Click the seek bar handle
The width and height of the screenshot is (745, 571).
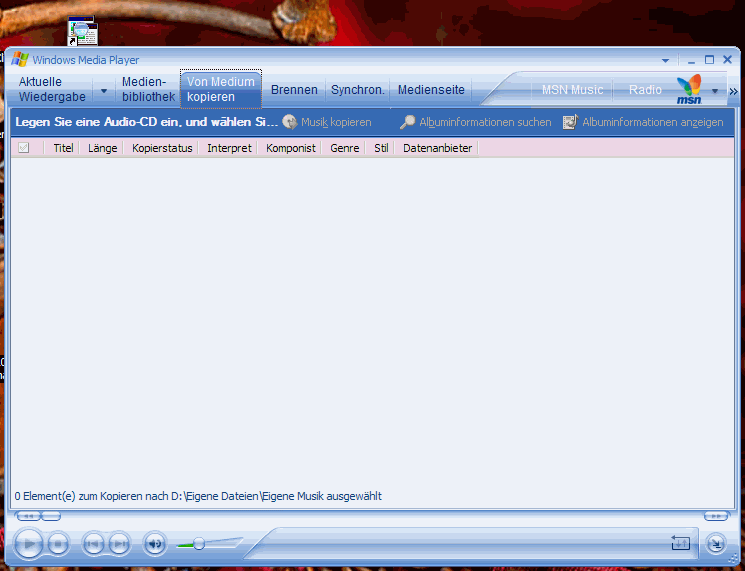click(51, 516)
